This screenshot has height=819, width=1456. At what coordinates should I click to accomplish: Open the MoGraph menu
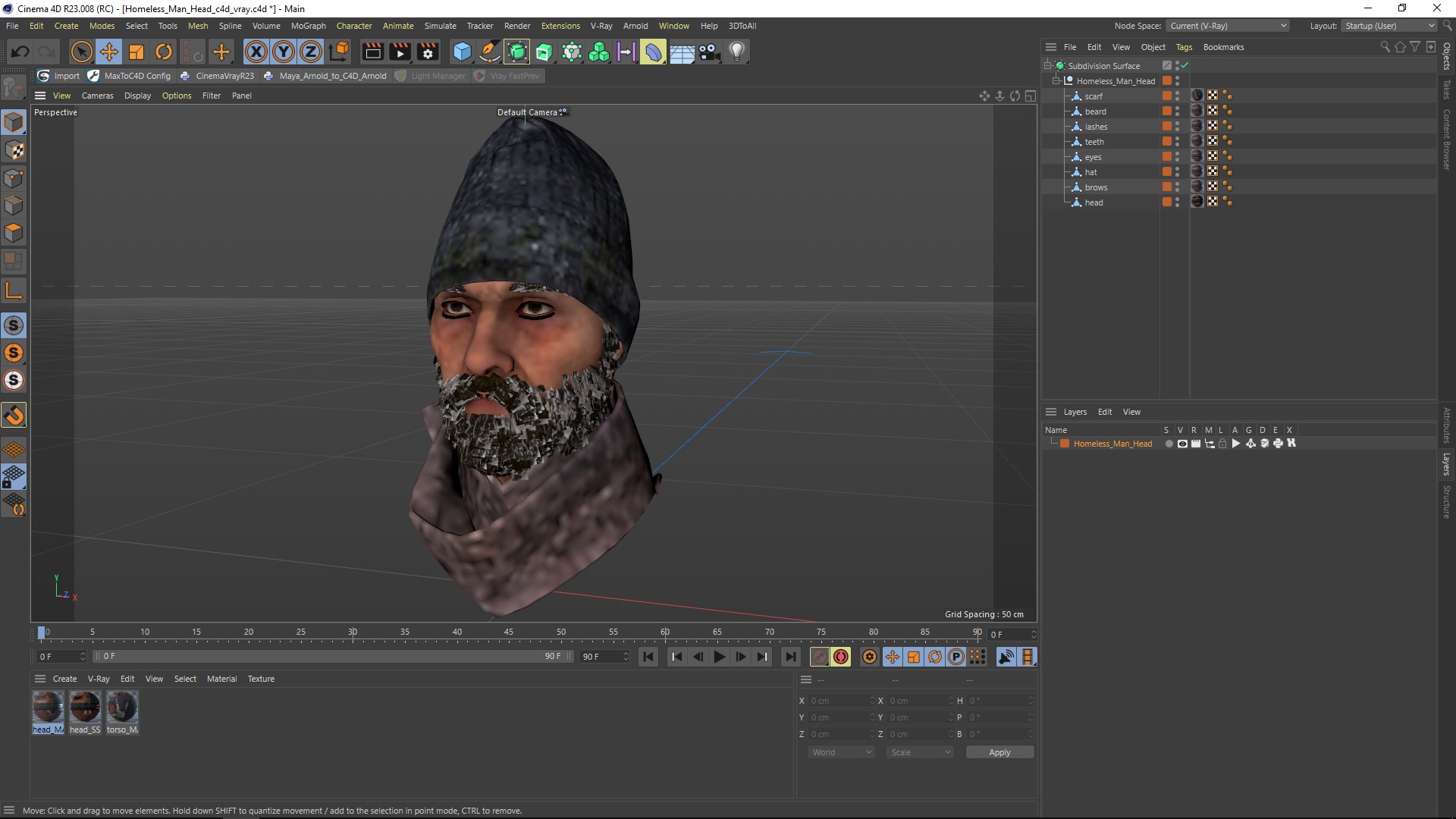tap(308, 26)
